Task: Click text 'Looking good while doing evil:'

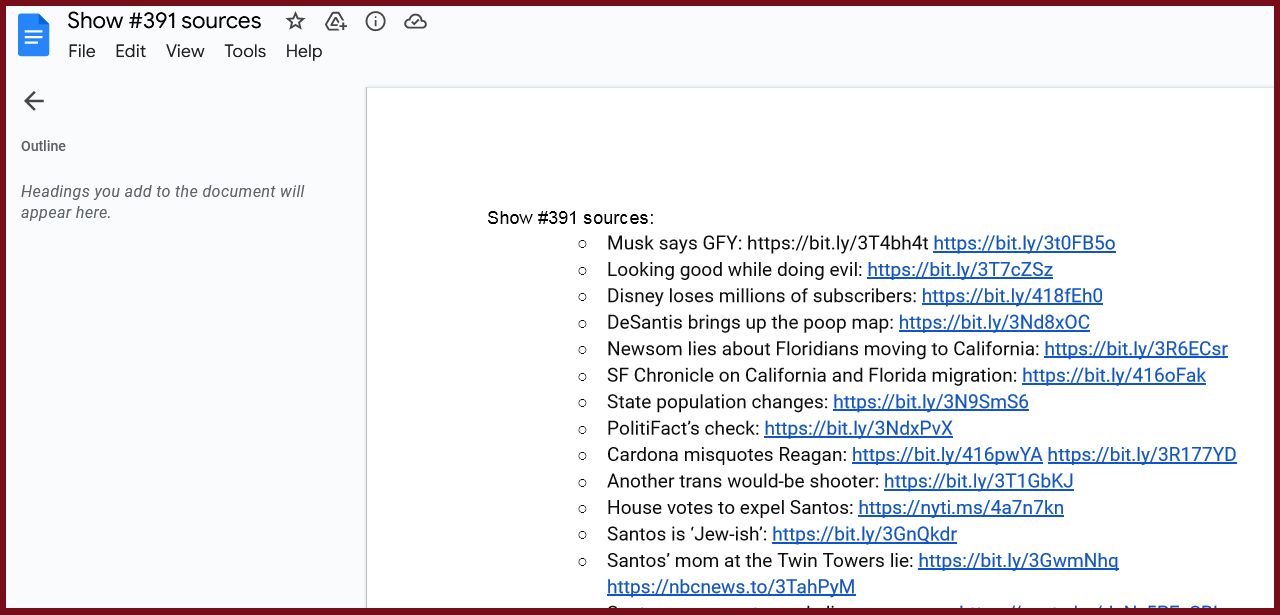Action: [735, 270]
